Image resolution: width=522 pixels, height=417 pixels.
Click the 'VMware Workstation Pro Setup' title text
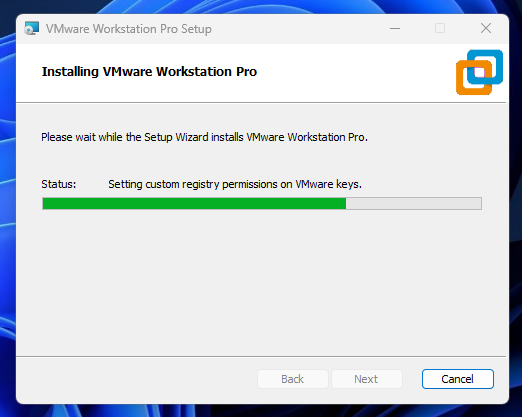[x=129, y=29]
